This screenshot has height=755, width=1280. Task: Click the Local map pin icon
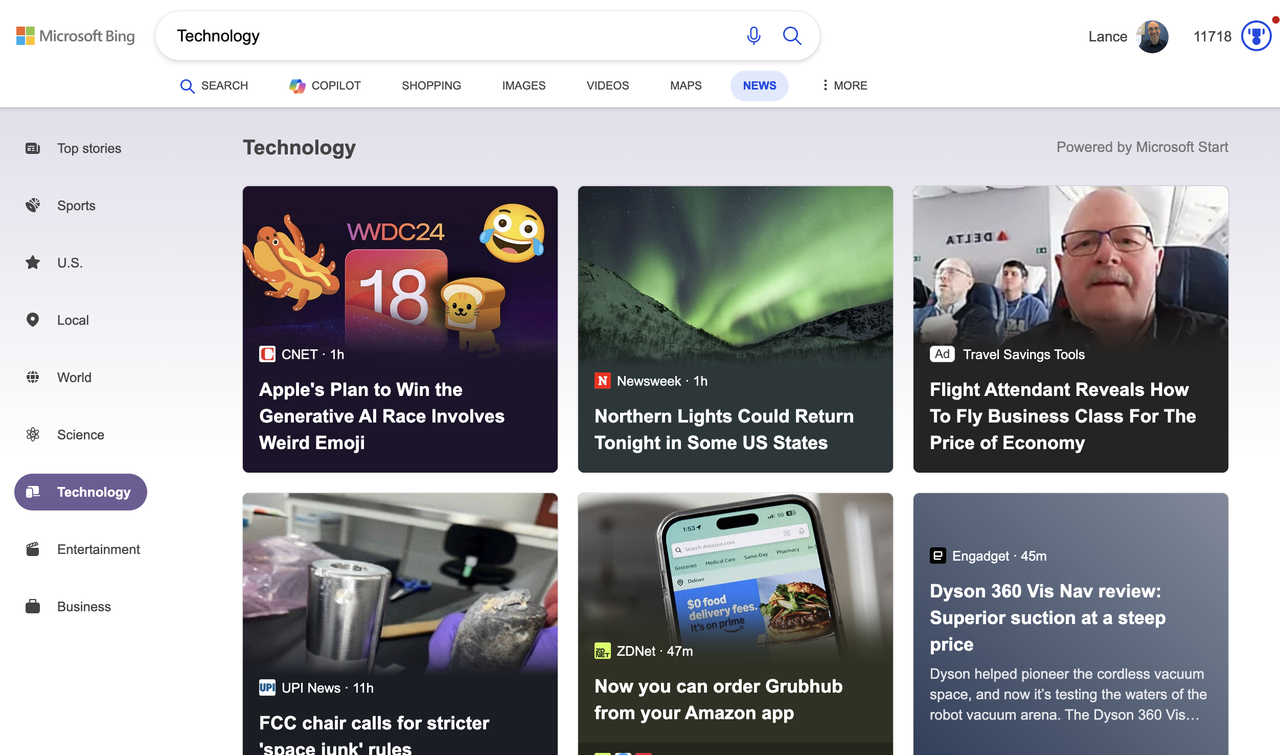tap(33, 320)
